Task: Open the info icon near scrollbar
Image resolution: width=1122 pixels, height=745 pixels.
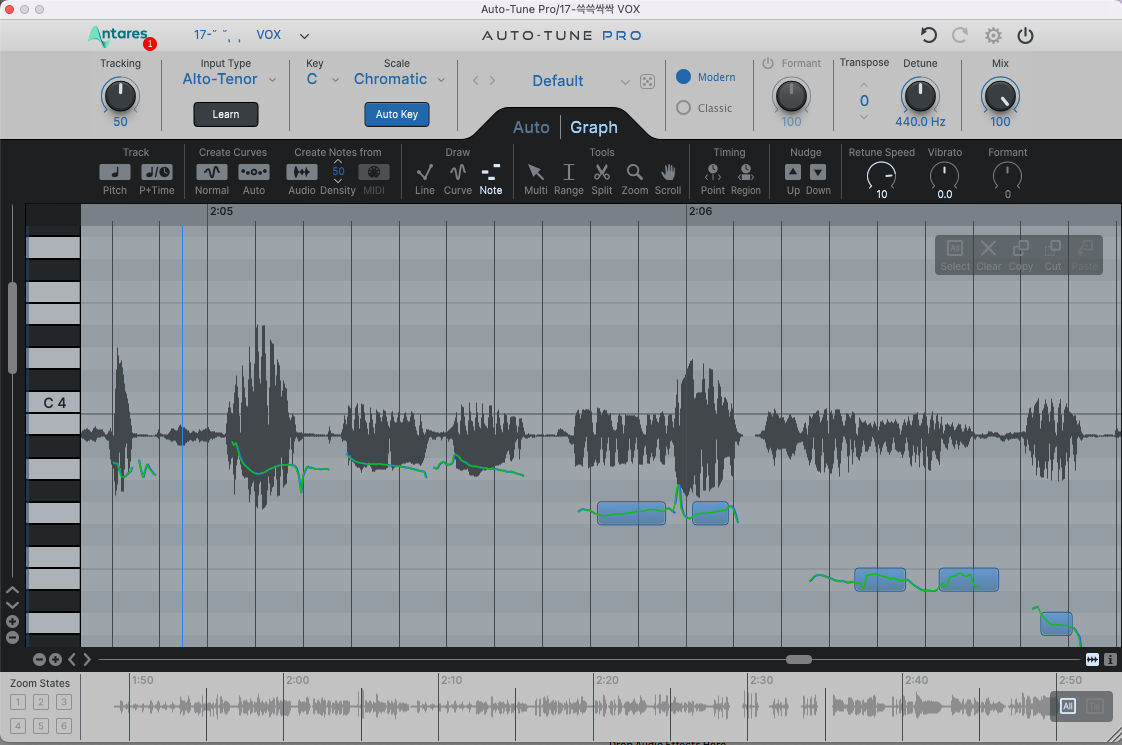Action: [1110, 659]
